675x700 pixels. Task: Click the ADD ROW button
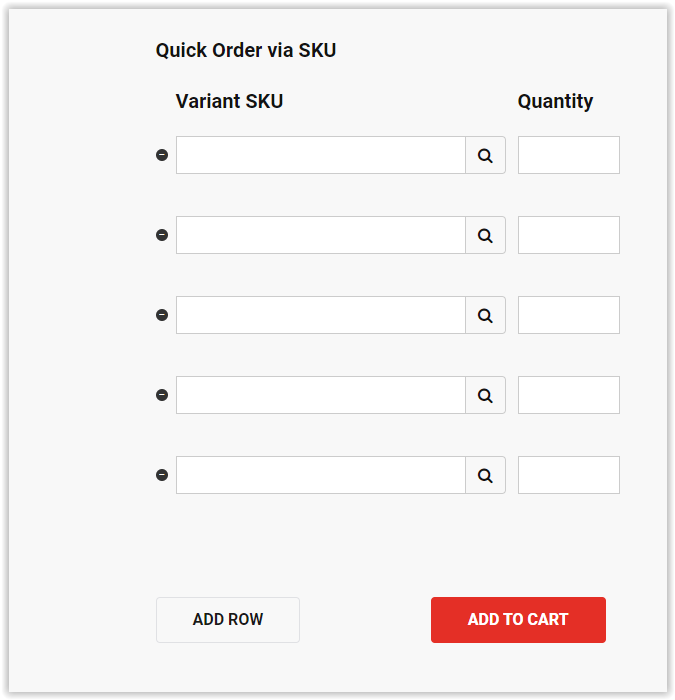point(228,620)
